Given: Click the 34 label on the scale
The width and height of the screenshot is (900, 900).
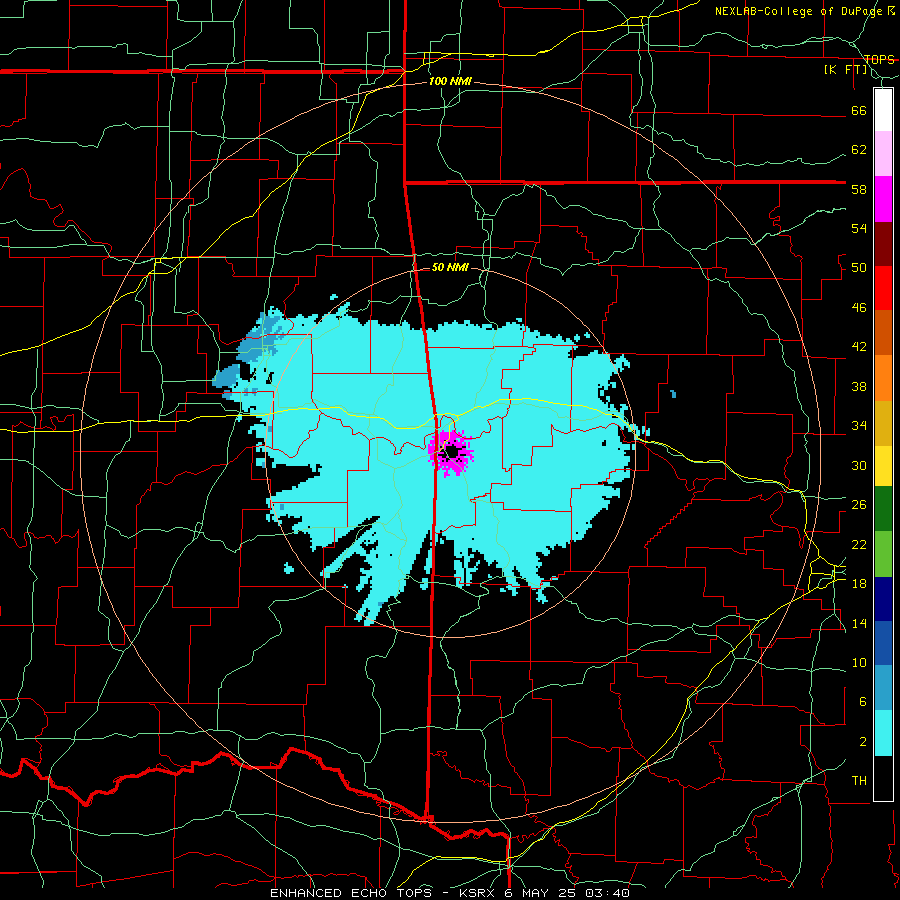Looking at the screenshot, I should (x=859, y=426).
